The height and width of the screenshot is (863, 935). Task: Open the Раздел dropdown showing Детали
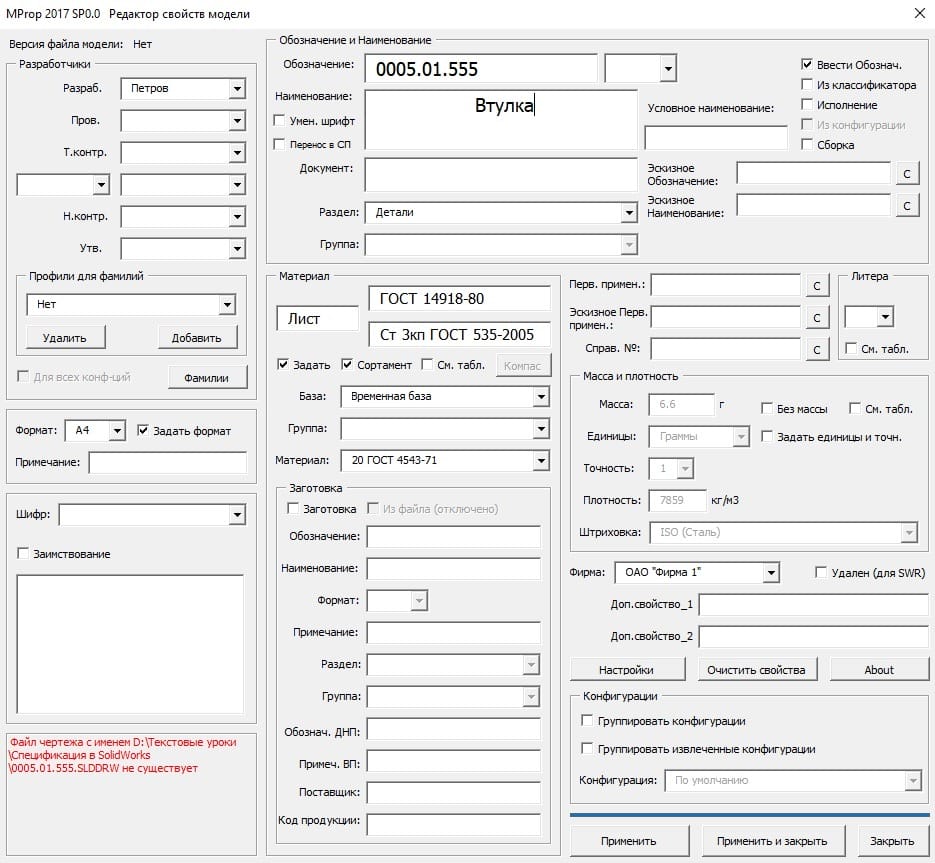[x=629, y=212]
